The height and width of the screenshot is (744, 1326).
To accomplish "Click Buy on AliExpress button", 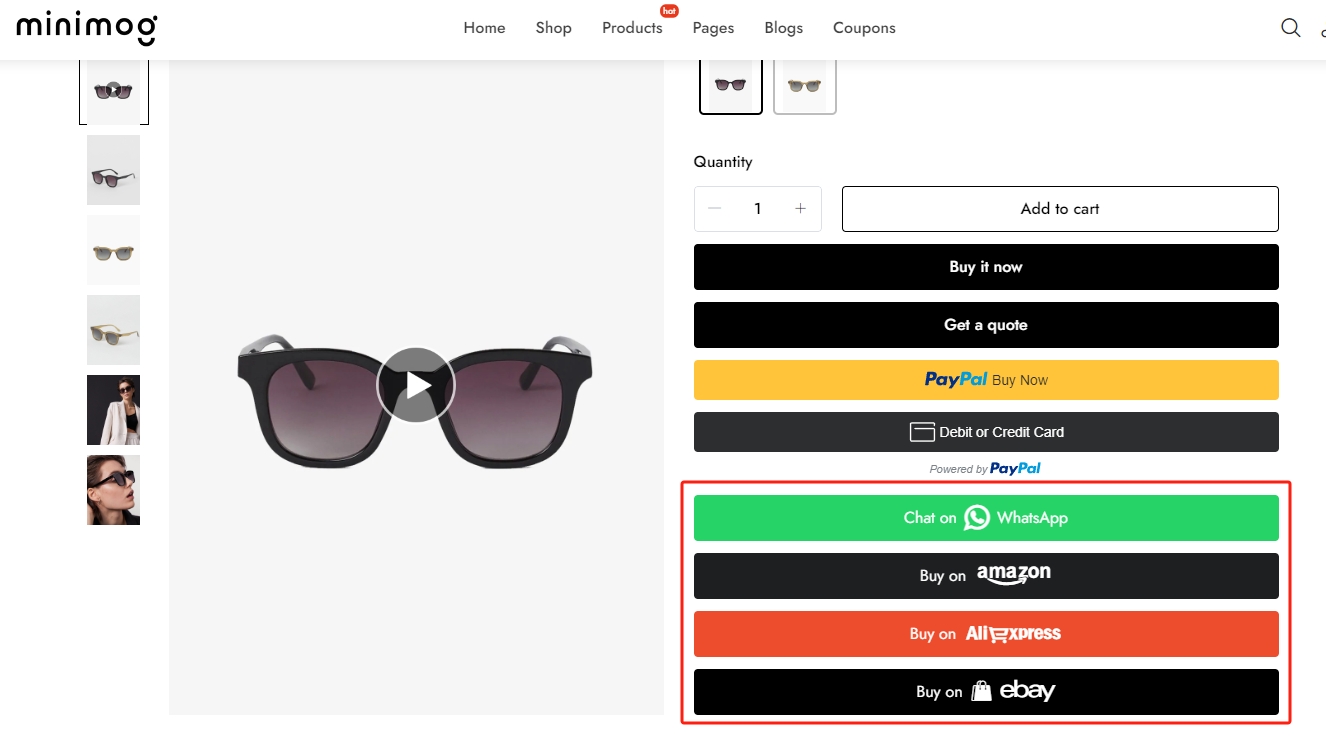I will click(x=986, y=634).
